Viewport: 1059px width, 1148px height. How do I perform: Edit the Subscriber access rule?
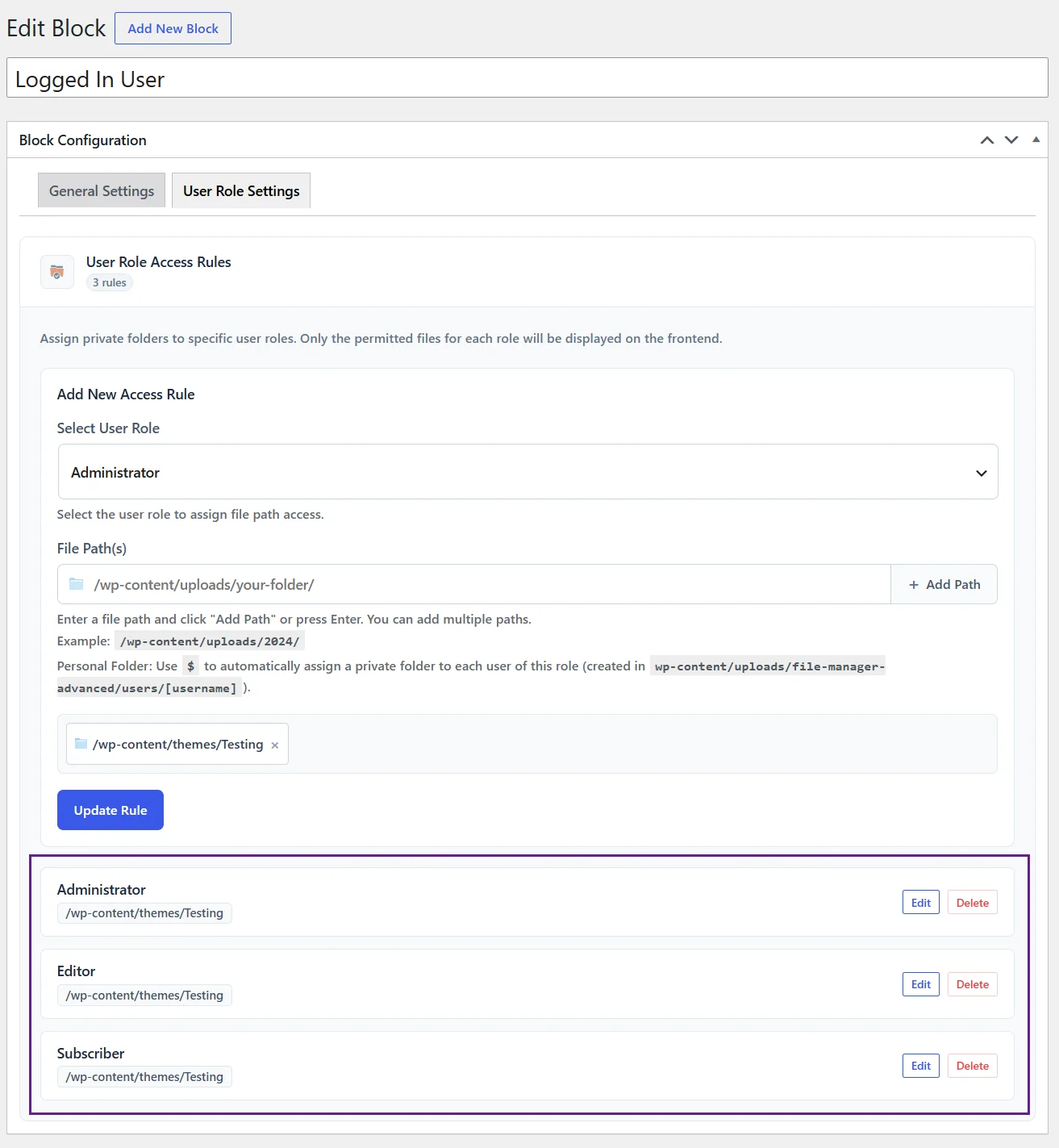click(921, 1066)
